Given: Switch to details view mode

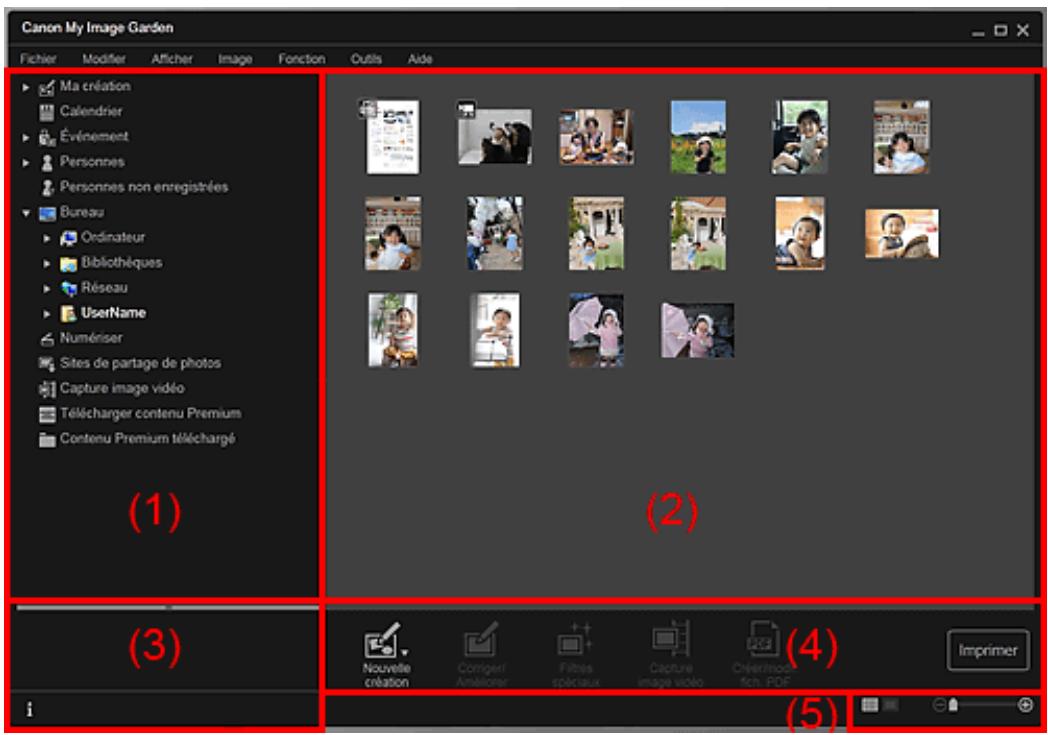Looking at the screenshot, I should (x=887, y=704).
